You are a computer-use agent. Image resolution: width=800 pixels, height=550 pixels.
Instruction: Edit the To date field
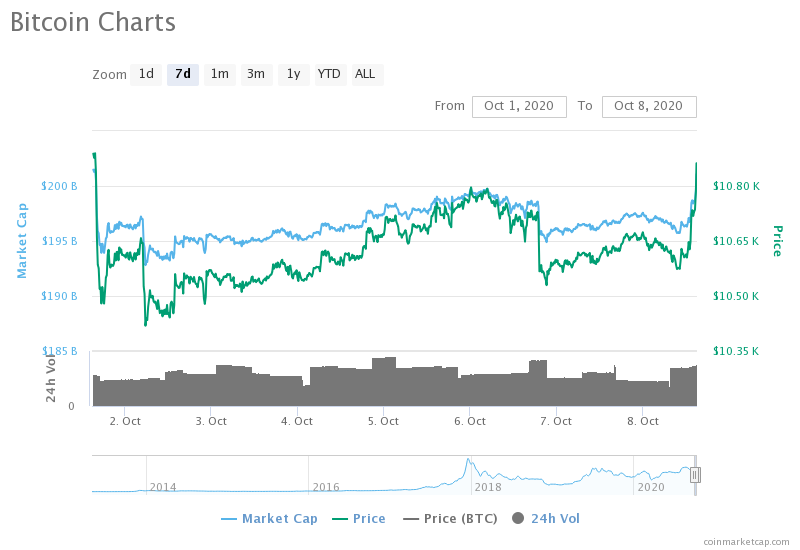click(x=649, y=107)
